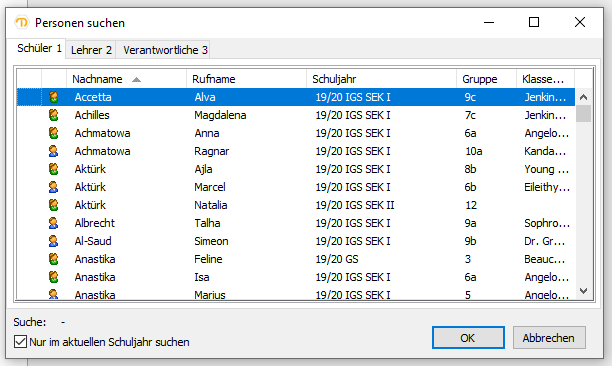Select the row for Anastika Isa
The height and width of the screenshot is (366, 612).
[x=295, y=277]
